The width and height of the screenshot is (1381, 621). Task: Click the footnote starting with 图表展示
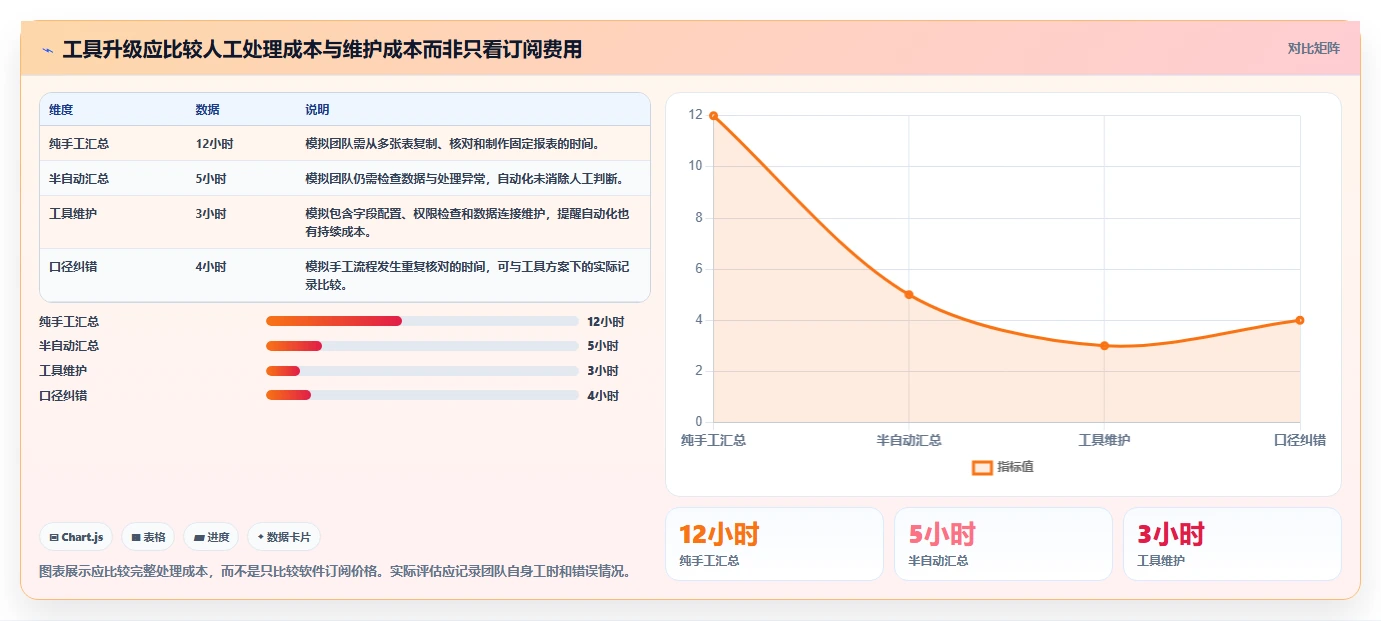(x=335, y=572)
